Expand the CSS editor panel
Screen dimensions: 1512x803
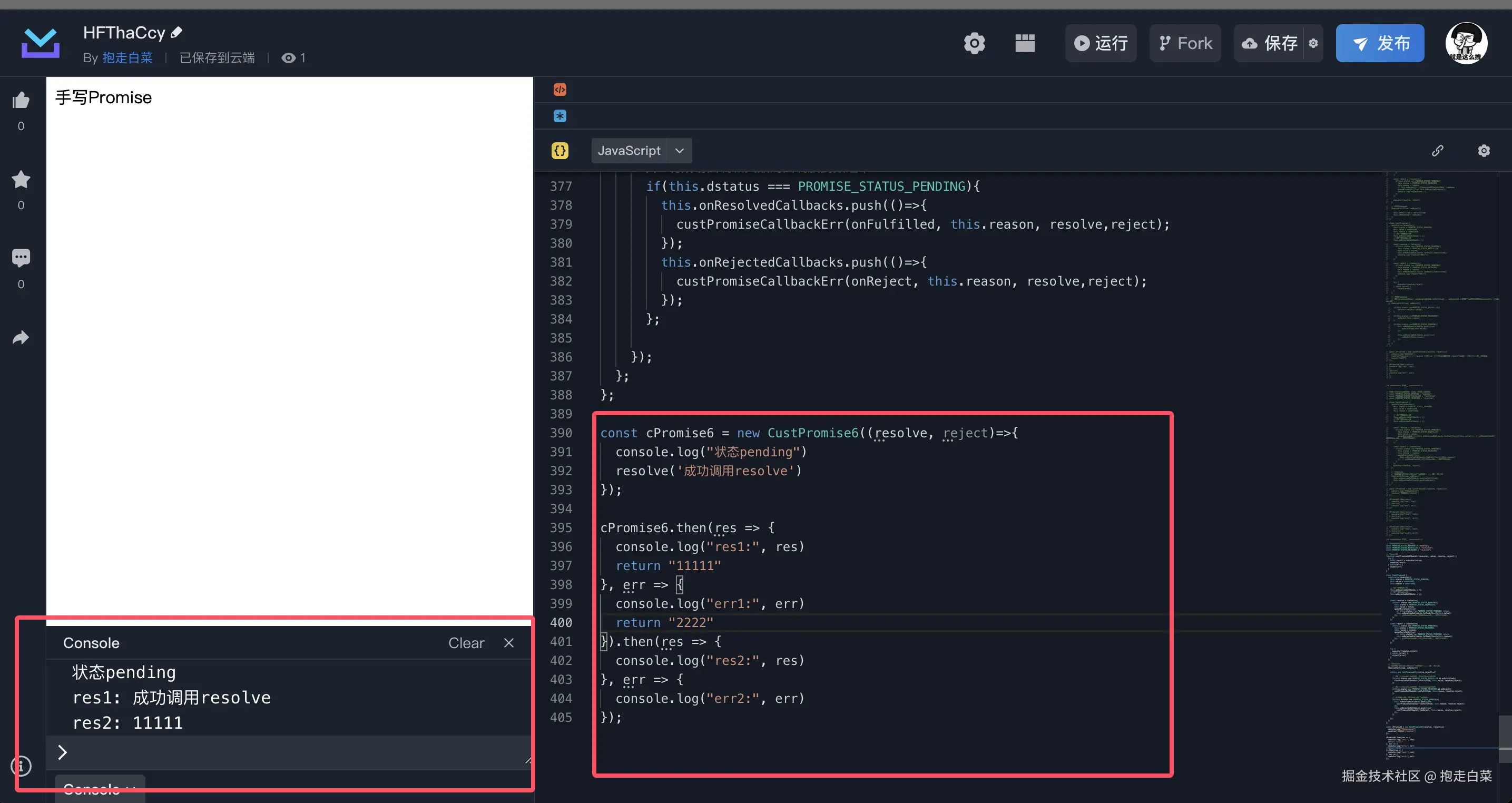click(x=560, y=116)
